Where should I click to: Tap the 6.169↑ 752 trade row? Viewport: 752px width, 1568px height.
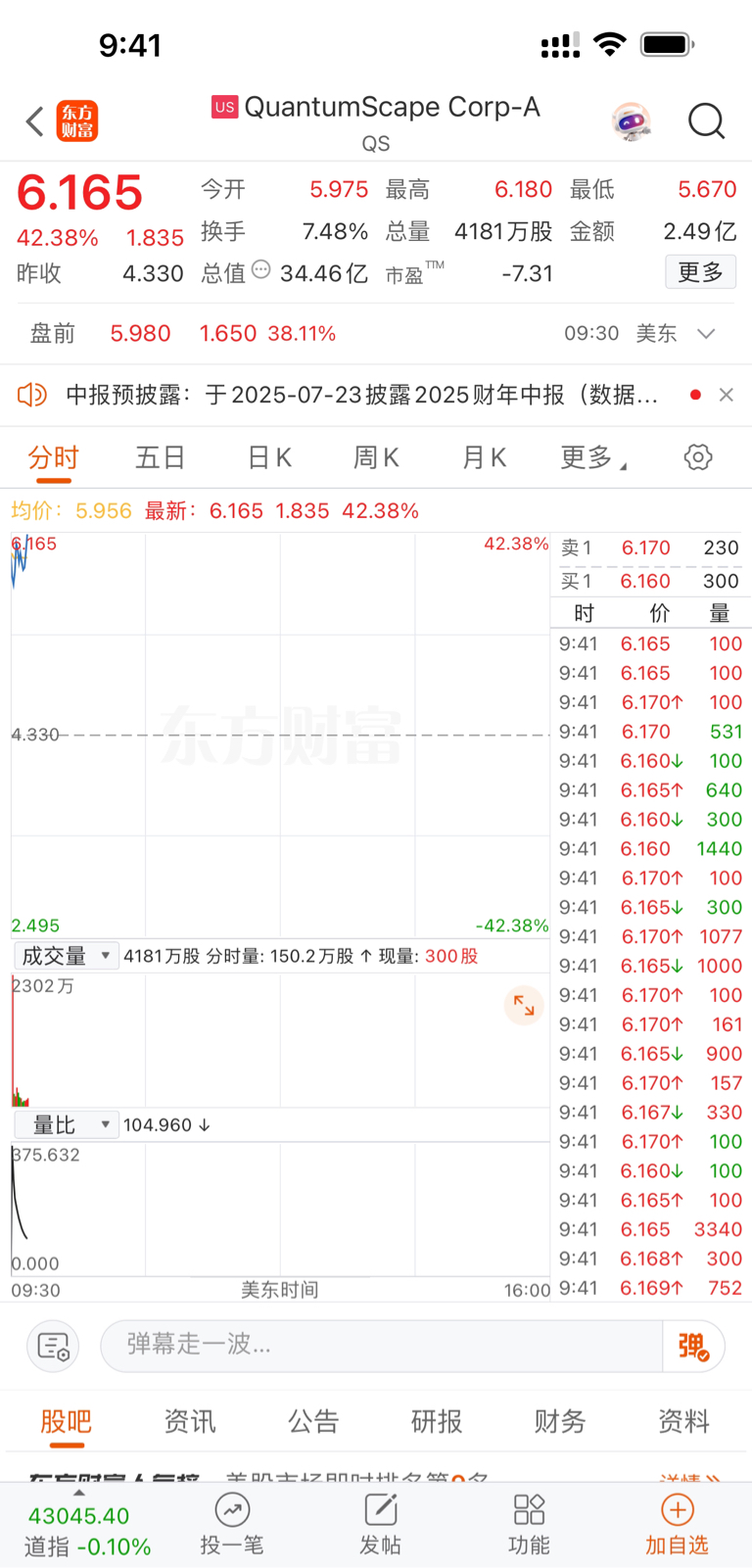coord(650,1288)
